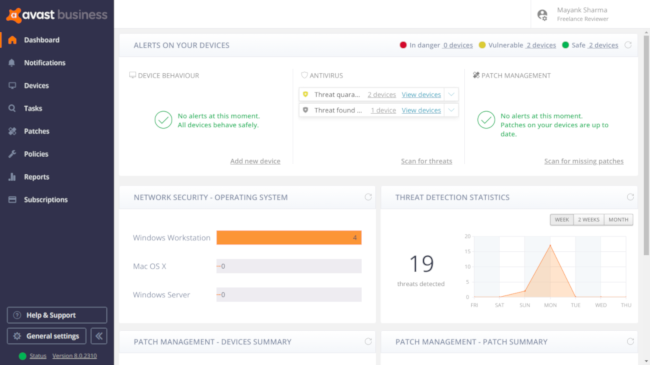This screenshot has width=650, height=365.
Task: Click the Mac OS X bar
Action: 289,266
